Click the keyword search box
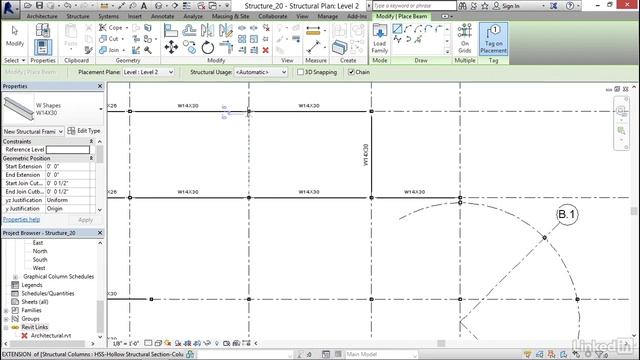The image size is (640, 360). pyautogui.click(x=414, y=6)
